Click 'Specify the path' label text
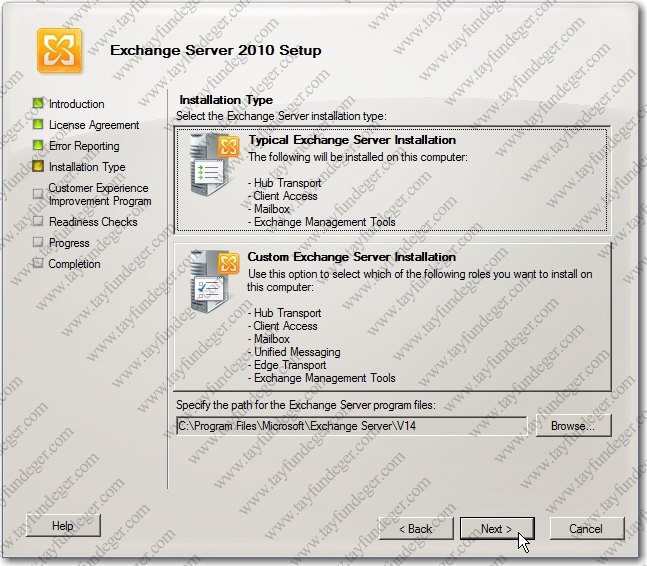 [x=306, y=405]
